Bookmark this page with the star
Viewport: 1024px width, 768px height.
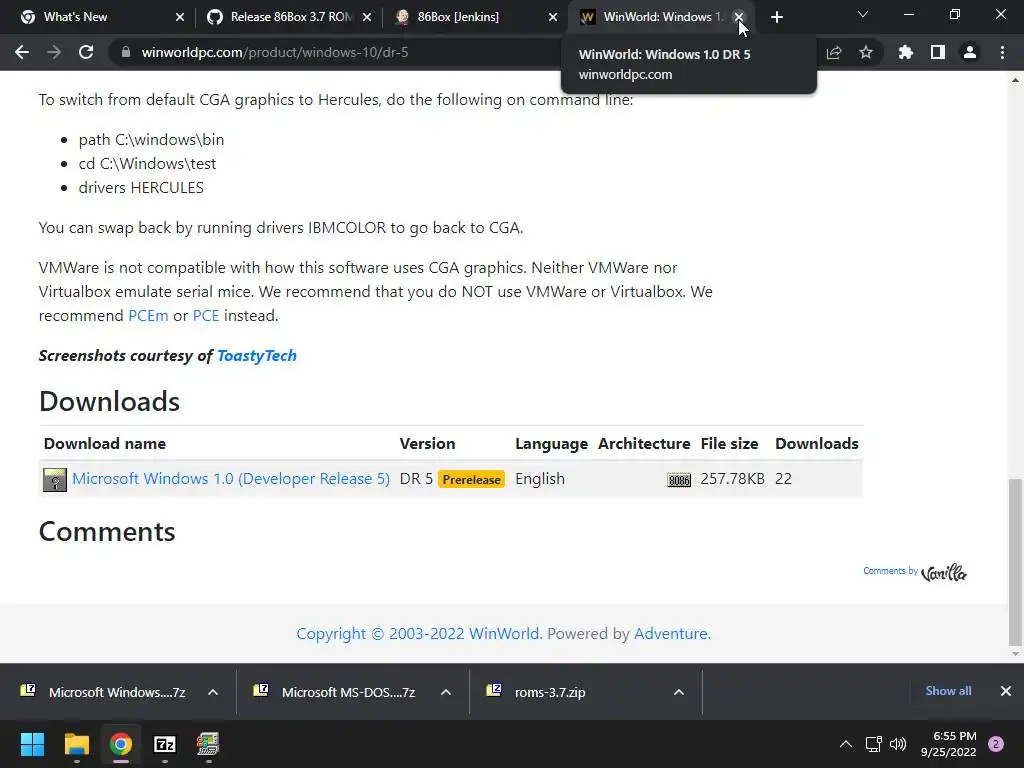pyautogui.click(x=866, y=52)
